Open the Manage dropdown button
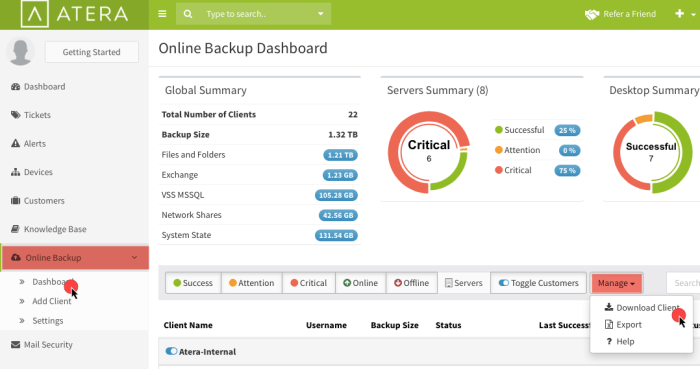The width and height of the screenshot is (700, 369). click(616, 283)
